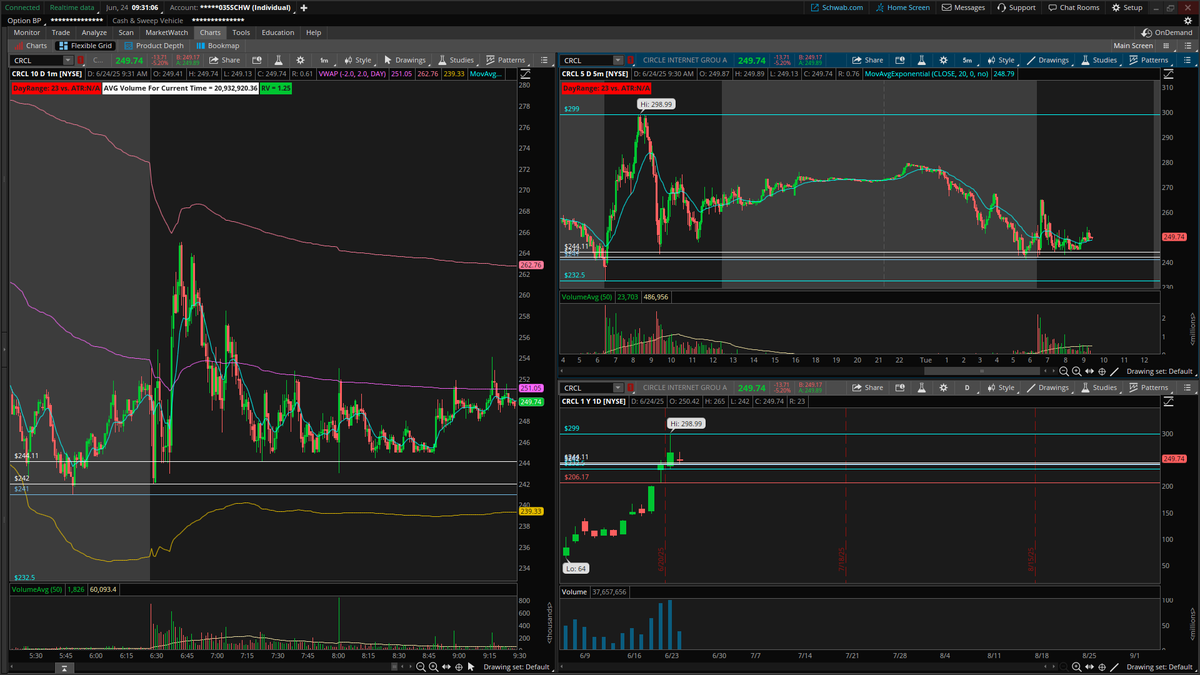Select the pointer cursor tool under left 1m chart
The image size is (1200, 675).
(x=471, y=667)
